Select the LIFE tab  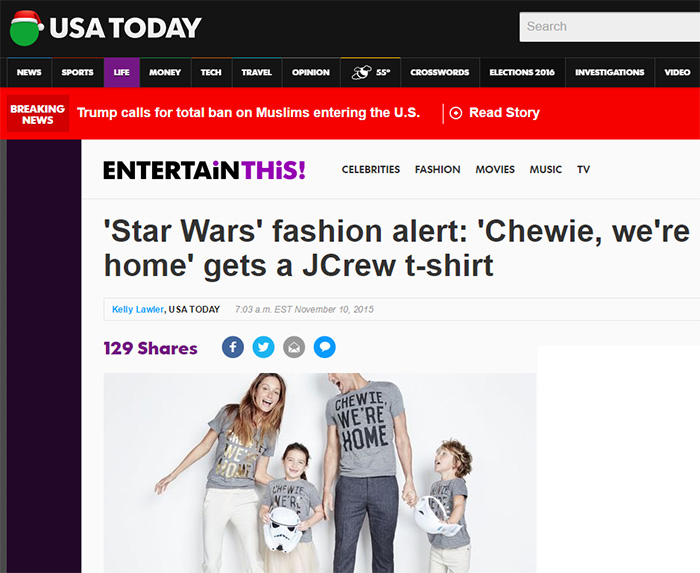[x=121, y=72]
